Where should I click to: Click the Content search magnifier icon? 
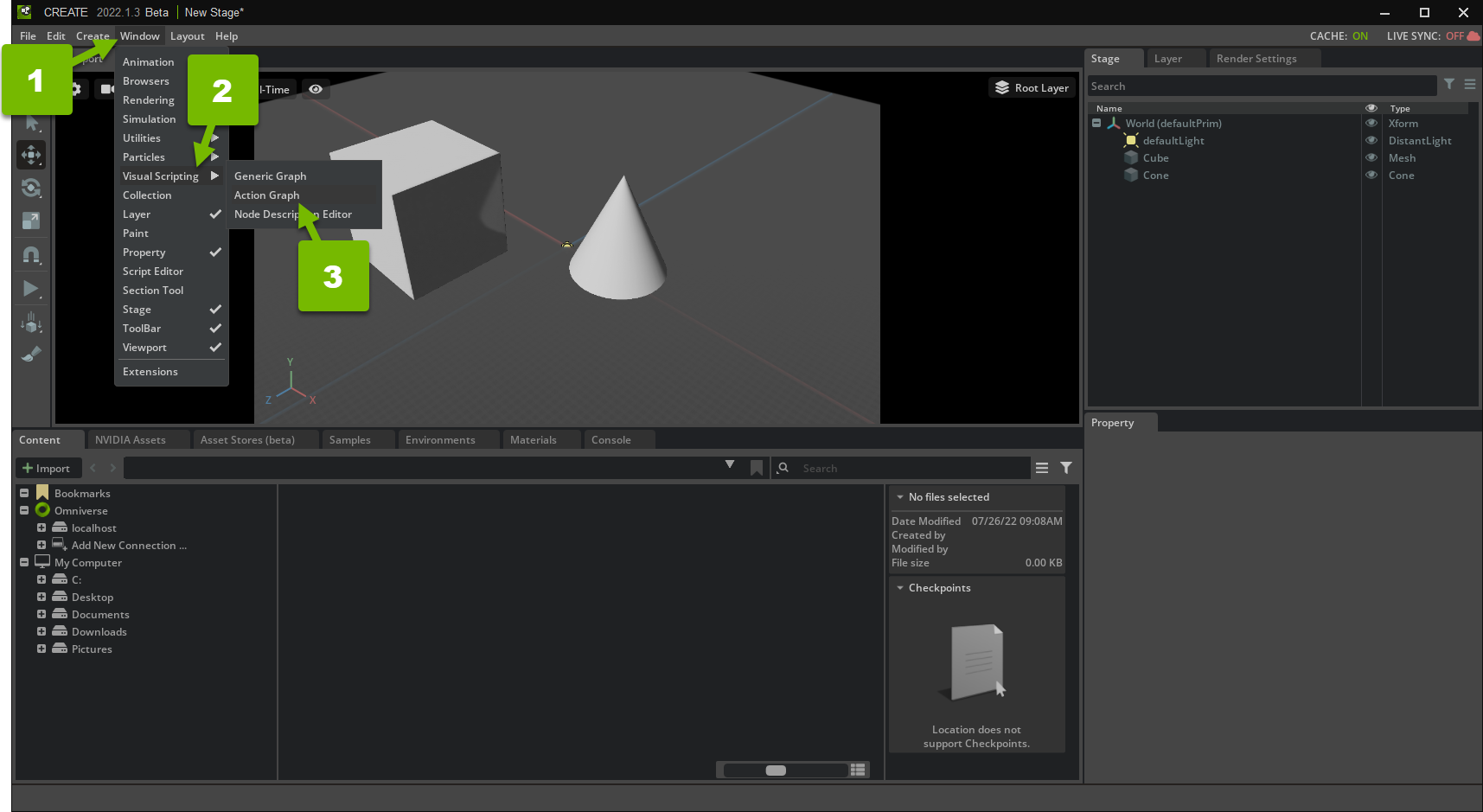click(783, 468)
